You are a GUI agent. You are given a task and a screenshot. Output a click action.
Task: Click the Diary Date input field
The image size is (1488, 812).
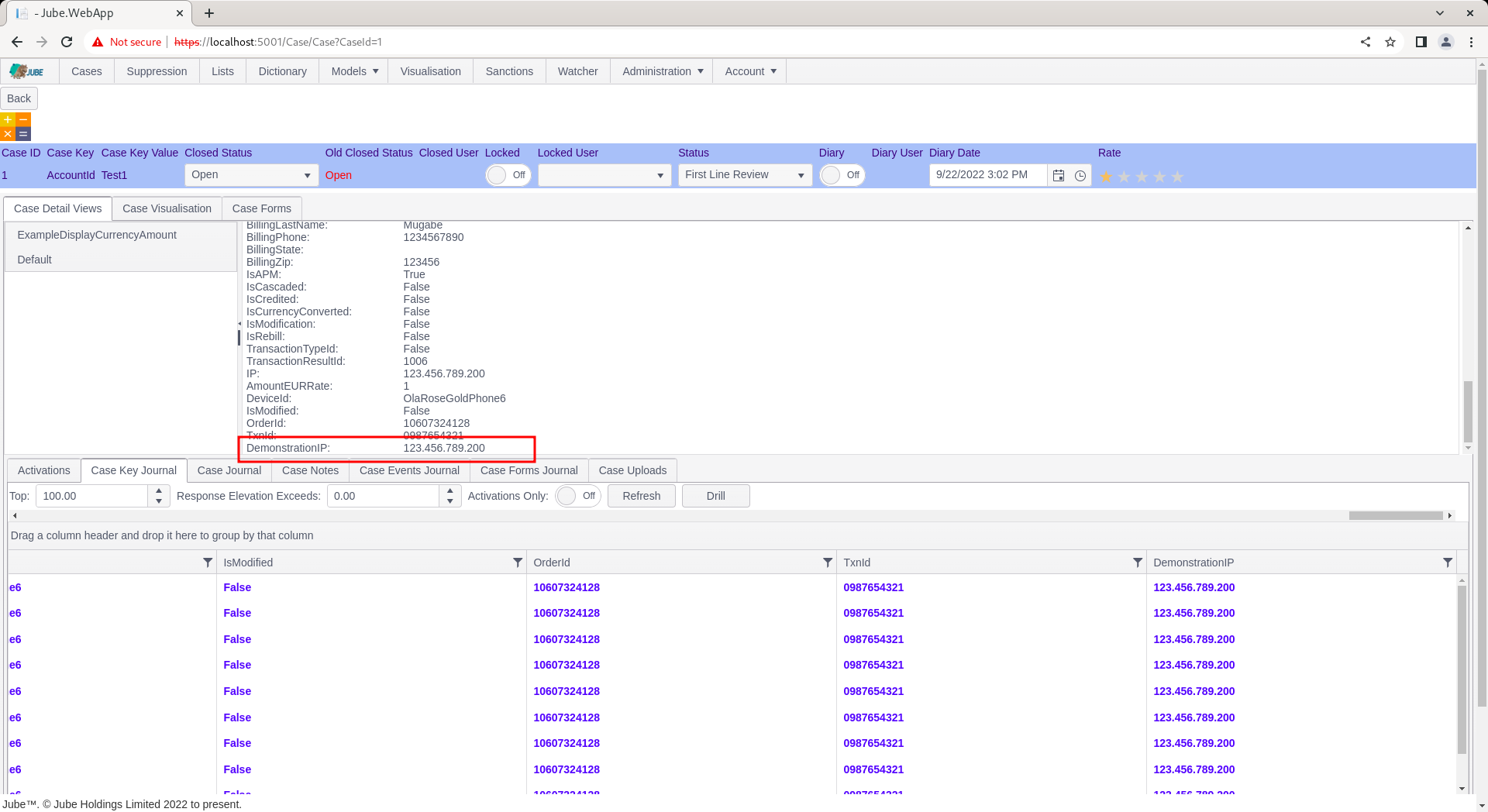[988, 175]
